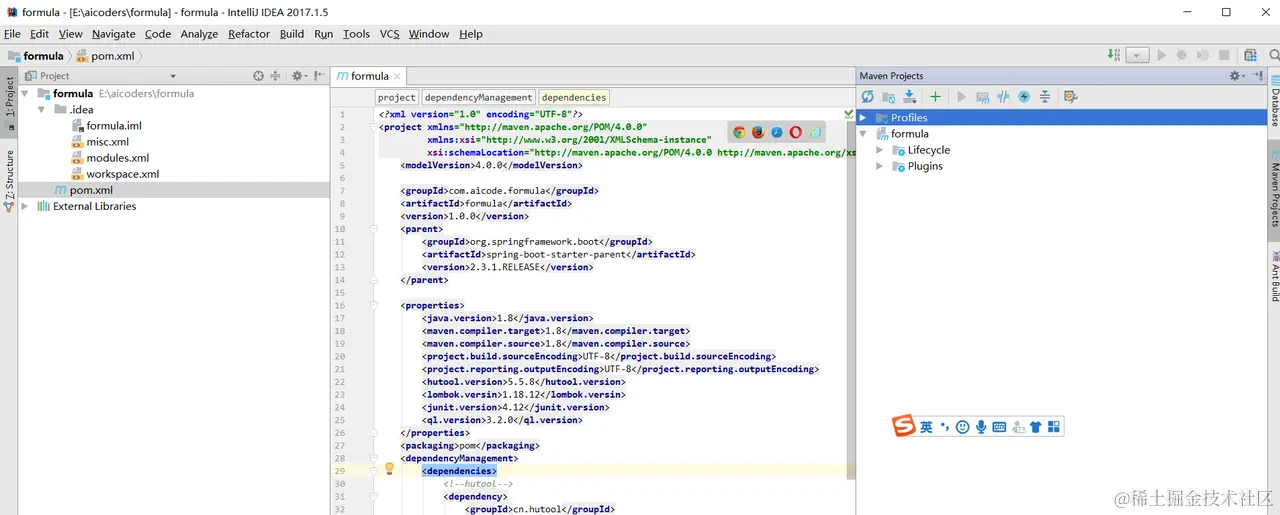Open the File menu
The height and width of the screenshot is (515, 1280).
(12, 34)
